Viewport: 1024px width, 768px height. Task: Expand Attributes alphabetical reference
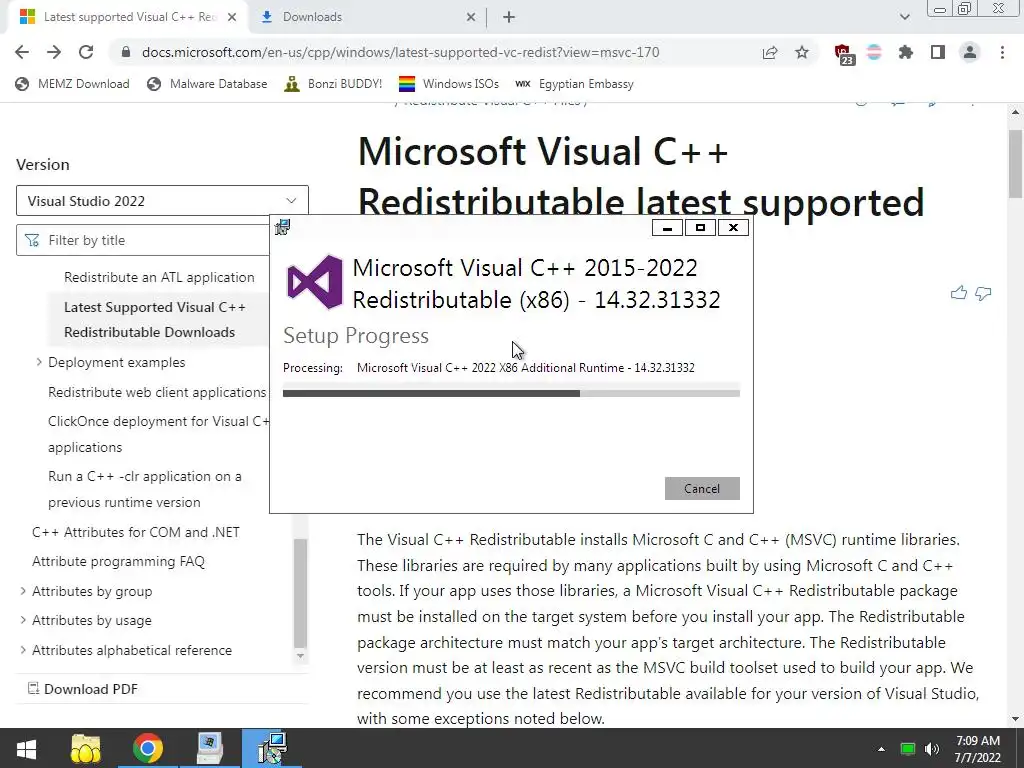(24, 650)
